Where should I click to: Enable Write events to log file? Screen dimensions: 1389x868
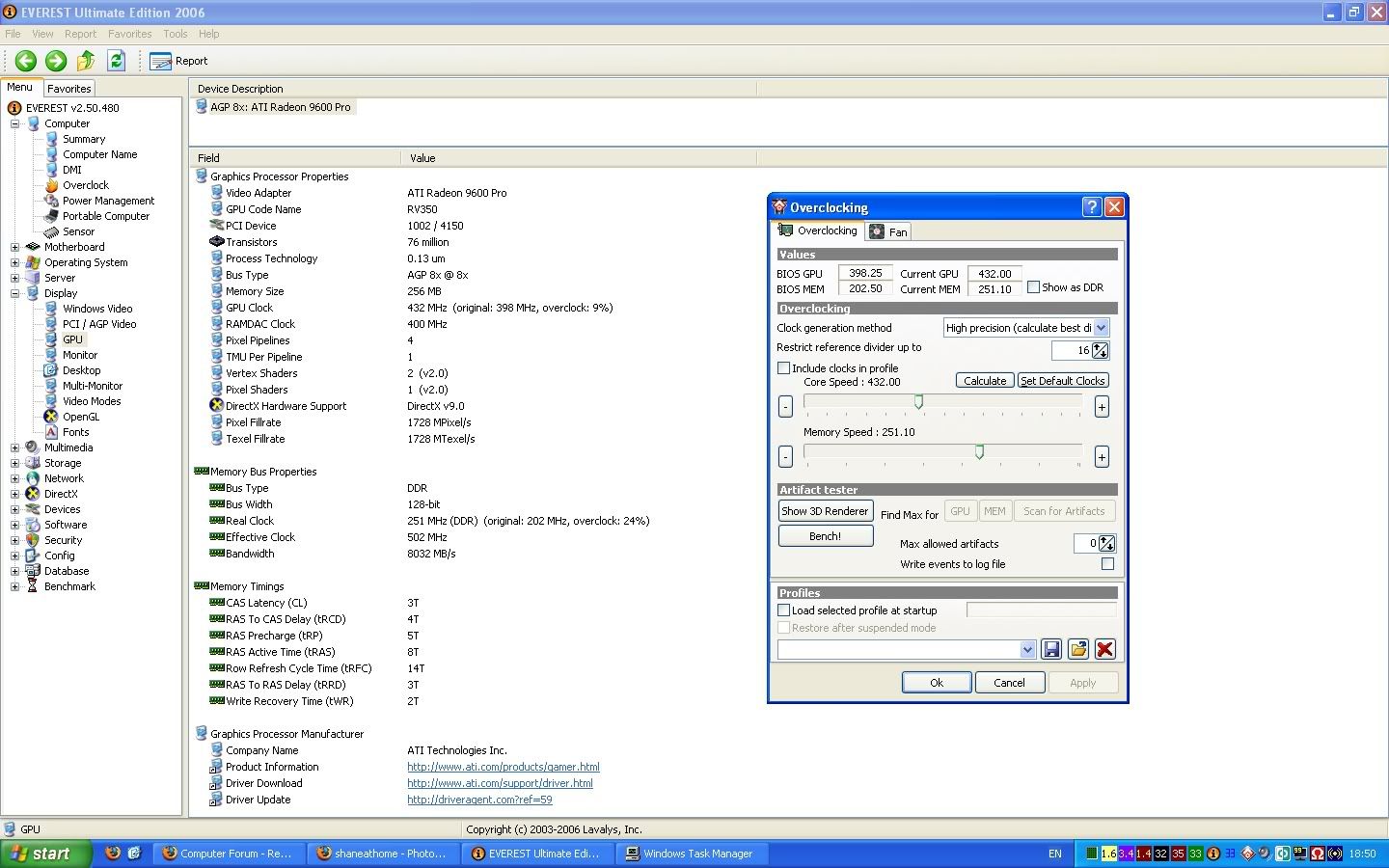pos(1106,564)
